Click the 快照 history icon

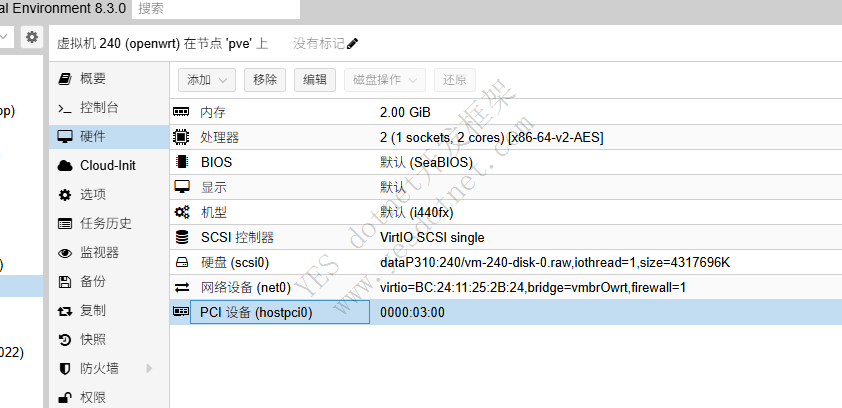64,340
